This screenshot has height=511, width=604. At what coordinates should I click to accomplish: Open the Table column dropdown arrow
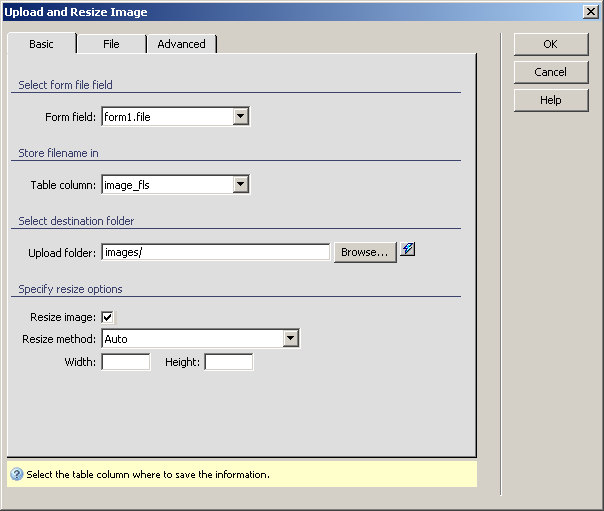pyautogui.click(x=240, y=184)
